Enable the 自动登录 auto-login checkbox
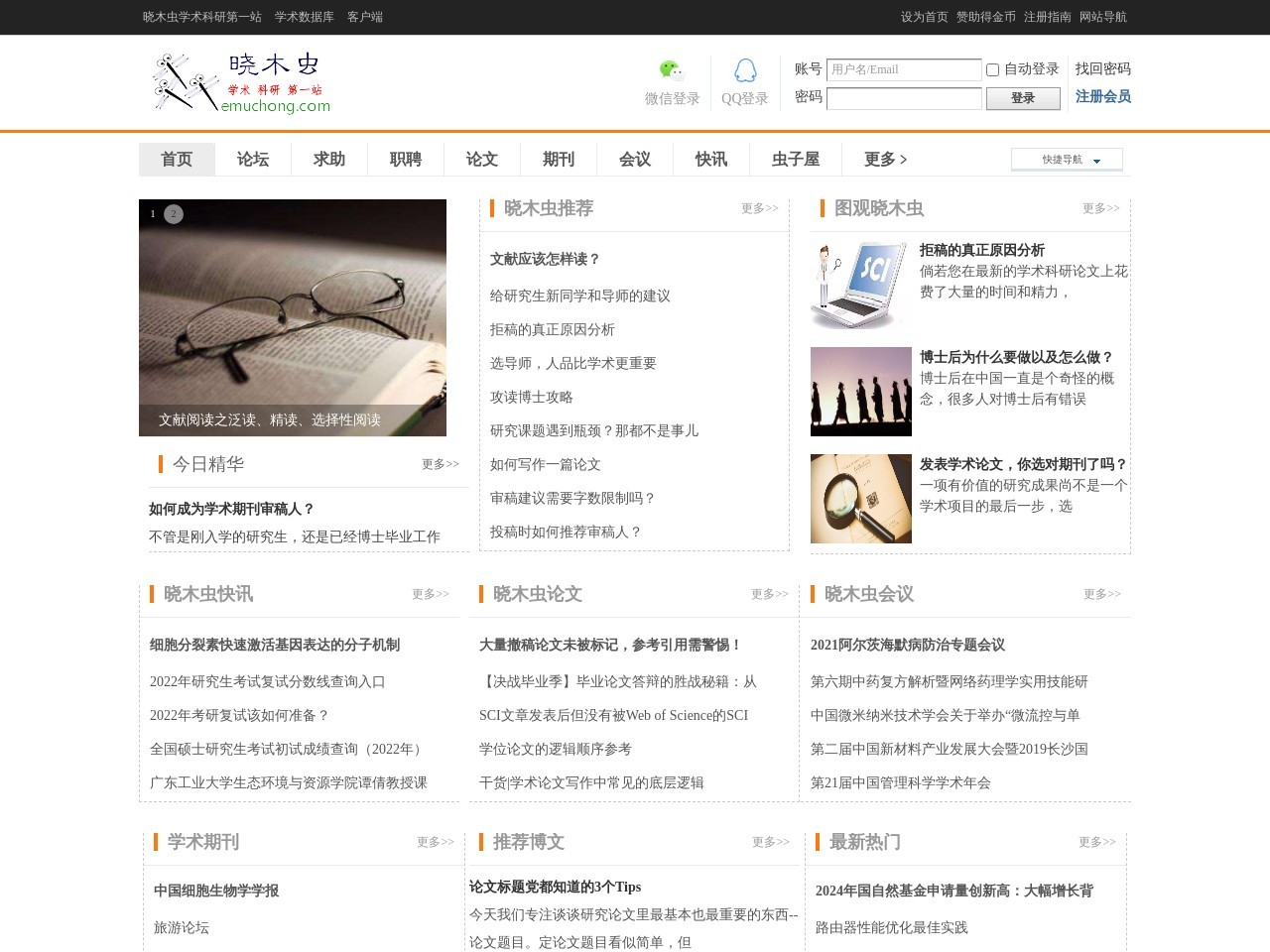The image size is (1270, 952). (x=992, y=69)
